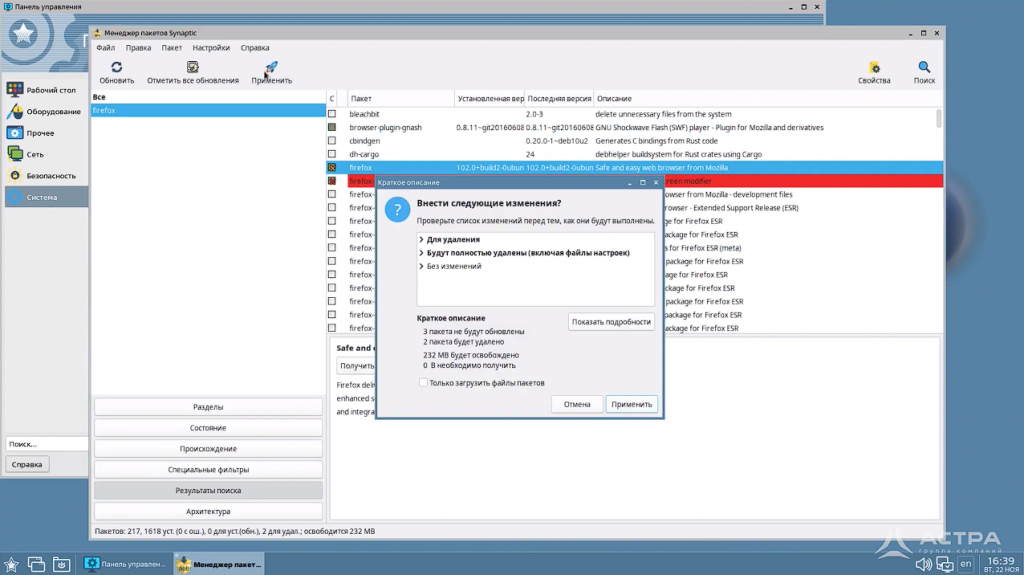Select Система in control panel sidebar
The width and height of the screenshot is (1024, 575).
tap(46, 197)
